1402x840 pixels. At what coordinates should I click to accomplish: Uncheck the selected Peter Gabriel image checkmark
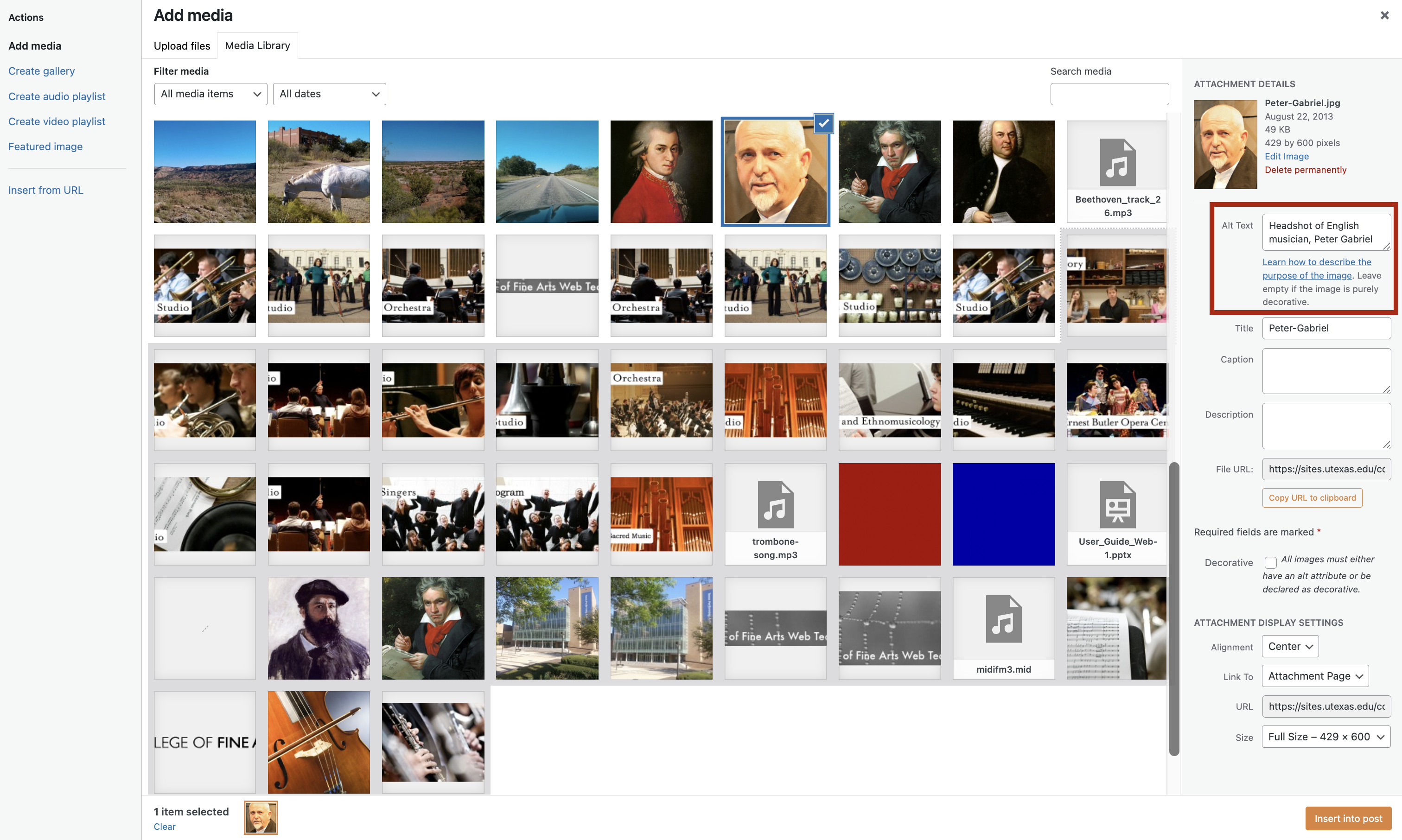pos(823,123)
